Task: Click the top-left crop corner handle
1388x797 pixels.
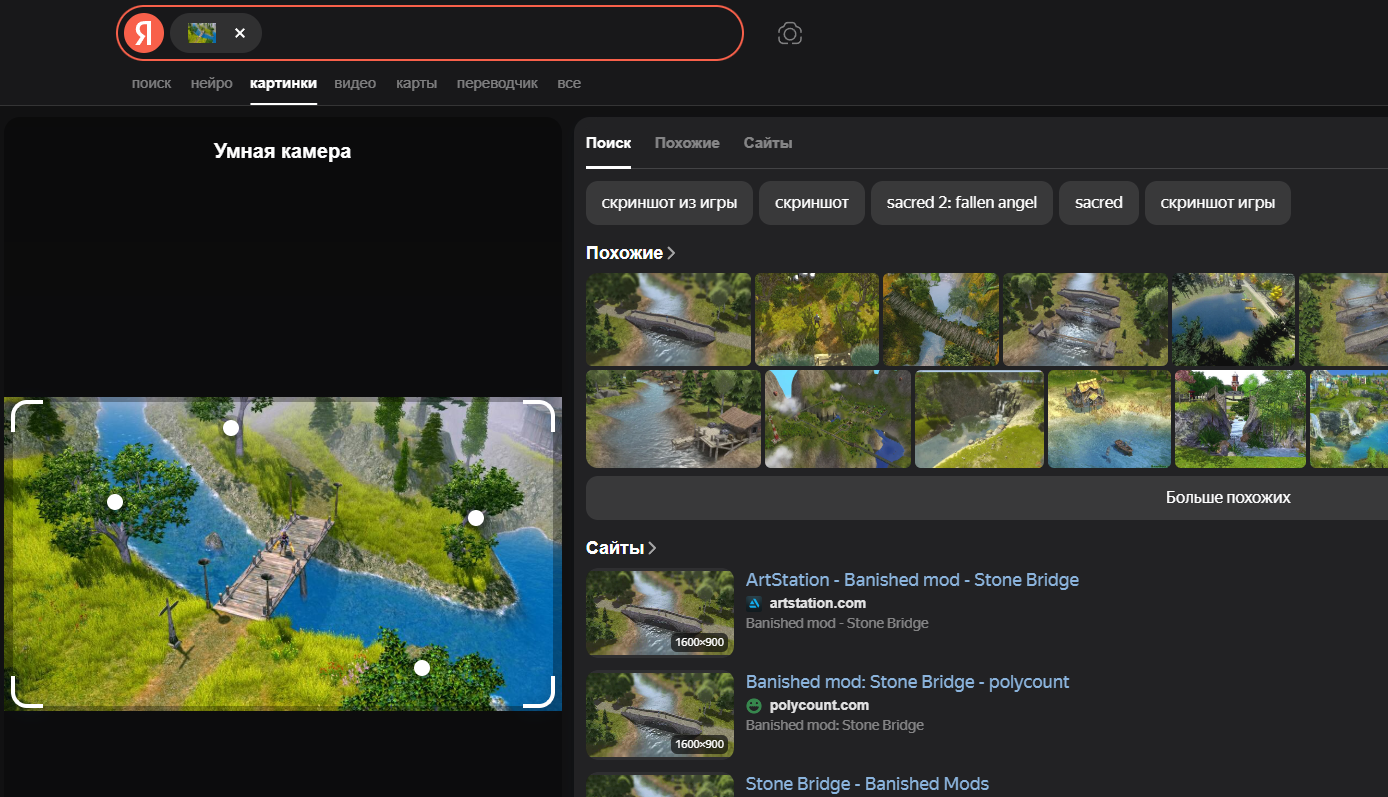Action: pyautogui.click(x=26, y=415)
